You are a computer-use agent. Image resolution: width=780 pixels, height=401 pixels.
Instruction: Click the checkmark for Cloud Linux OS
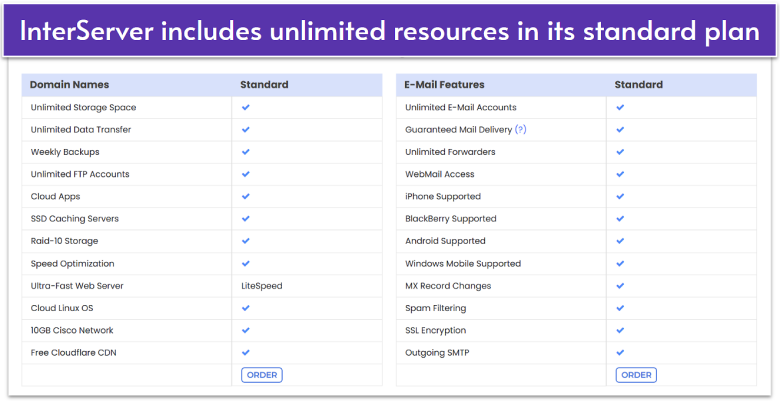(x=246, y=308)
